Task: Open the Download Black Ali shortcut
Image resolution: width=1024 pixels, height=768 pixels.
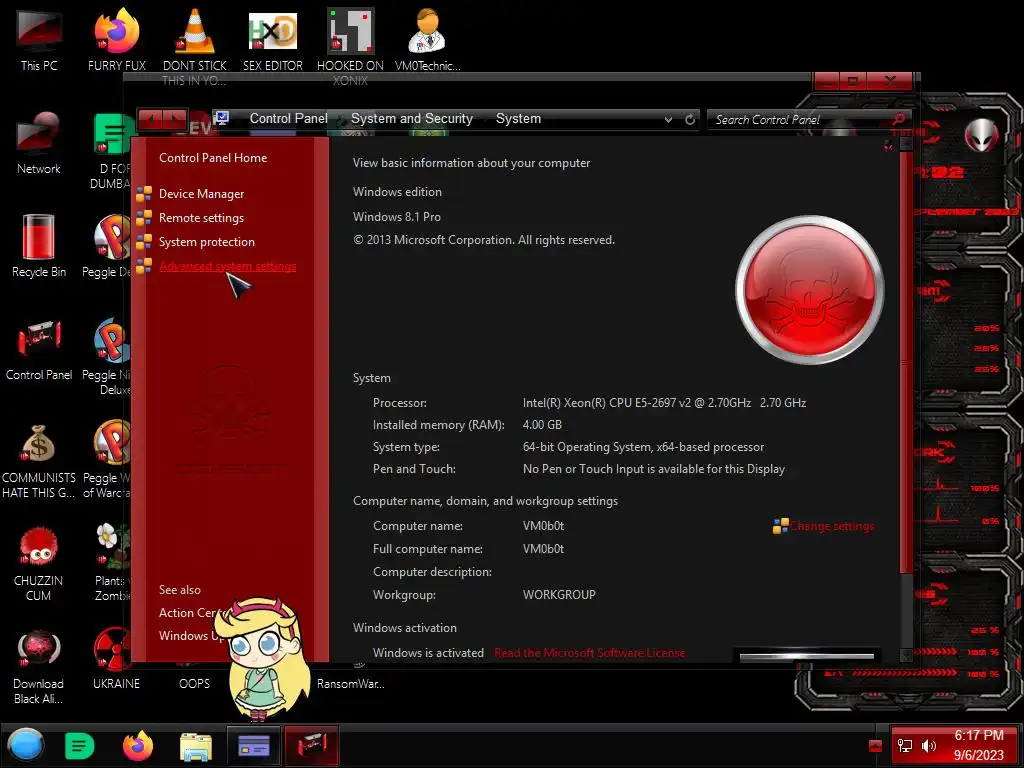Action: (39, 667)
